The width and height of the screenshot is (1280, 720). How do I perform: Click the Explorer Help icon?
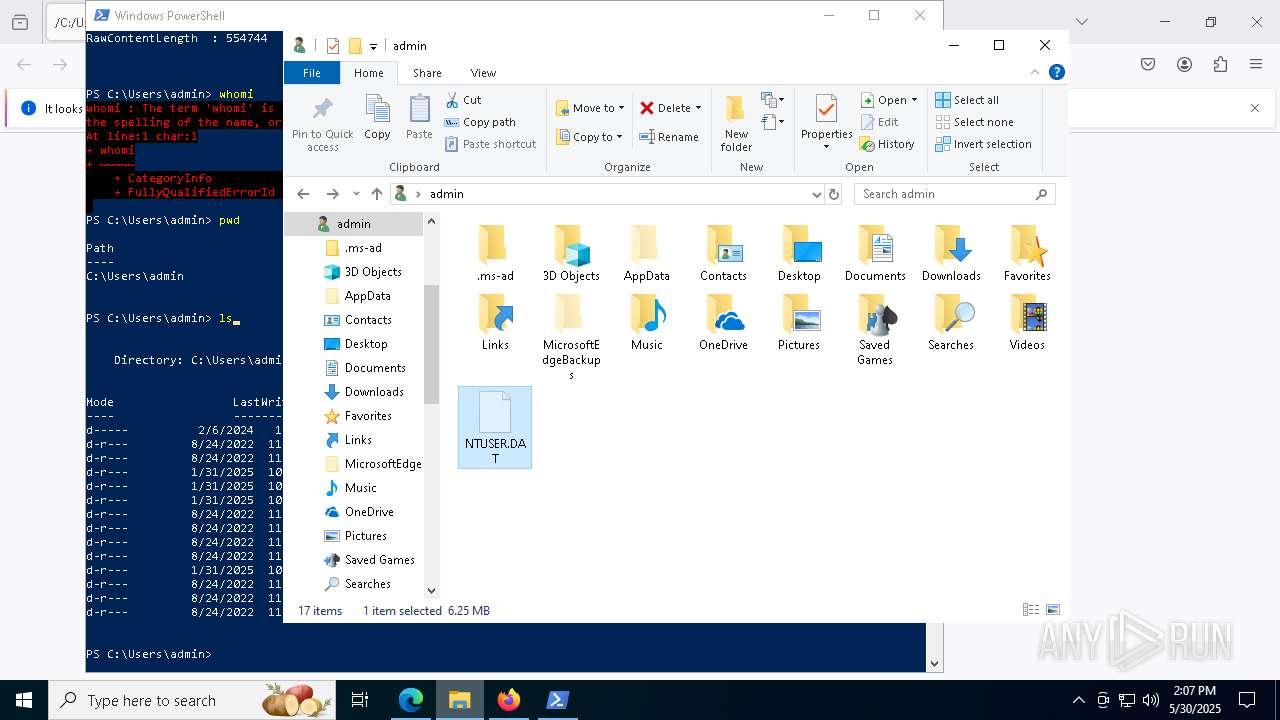pyautogui.click(x=1057, y=72)
